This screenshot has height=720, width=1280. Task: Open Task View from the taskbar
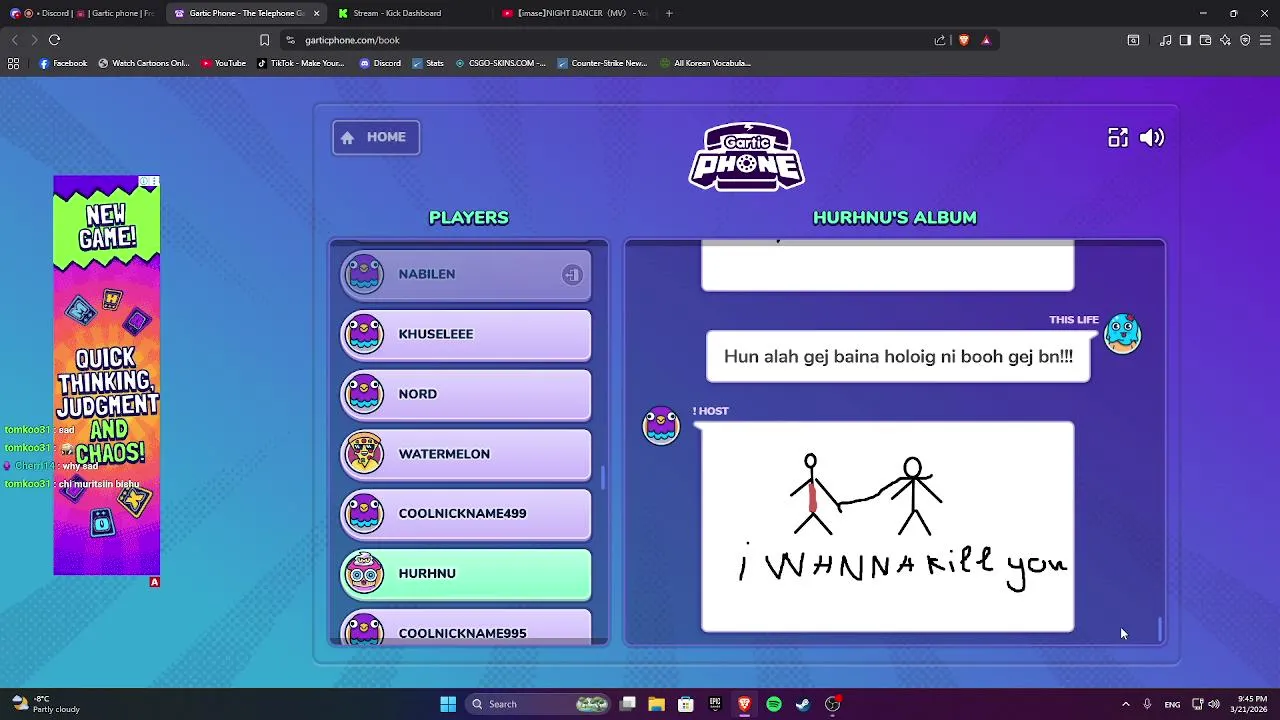pyautogui.click(x=628, y=704)
